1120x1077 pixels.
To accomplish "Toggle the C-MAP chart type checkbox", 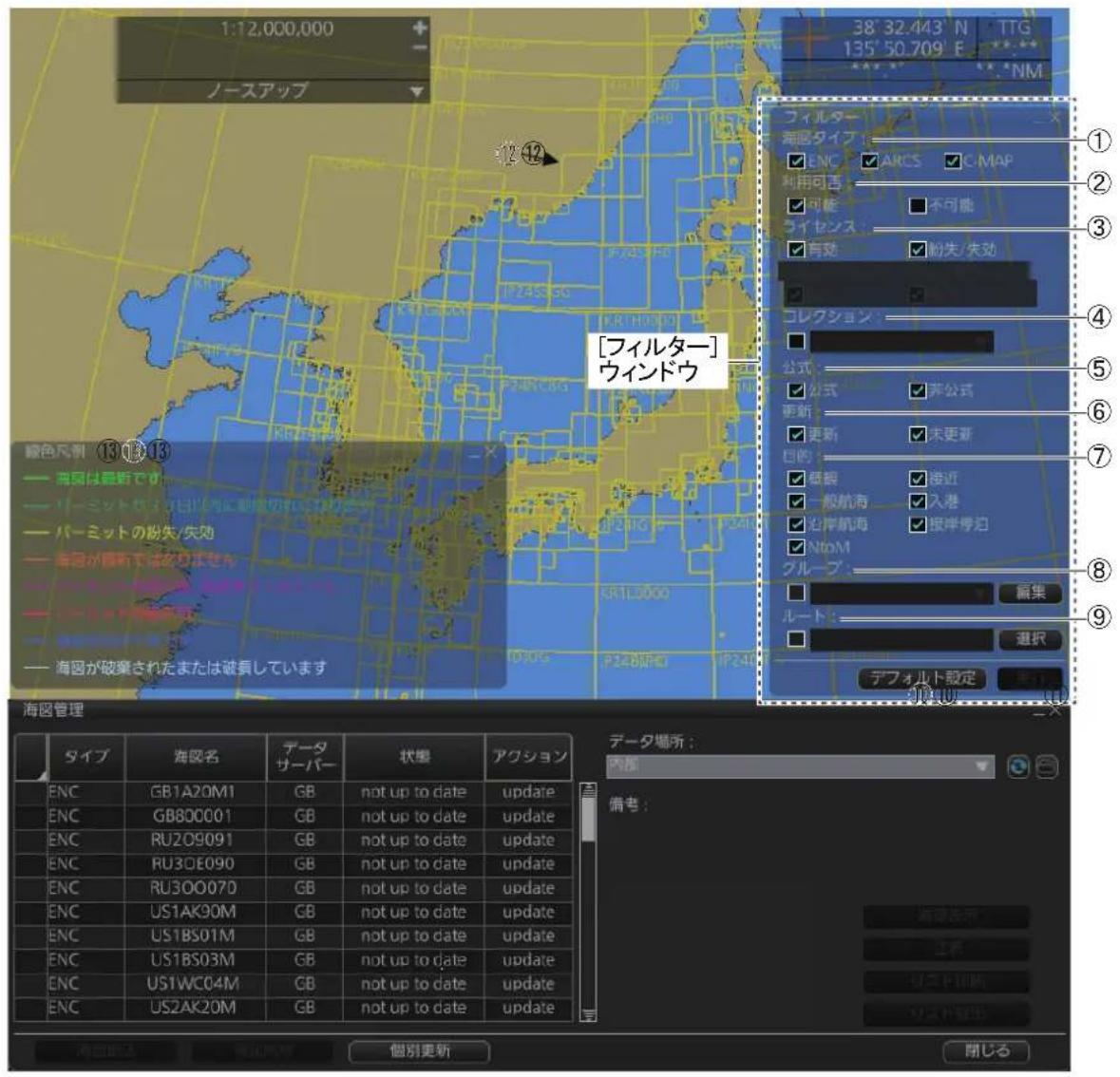I will tap(952, 161).
